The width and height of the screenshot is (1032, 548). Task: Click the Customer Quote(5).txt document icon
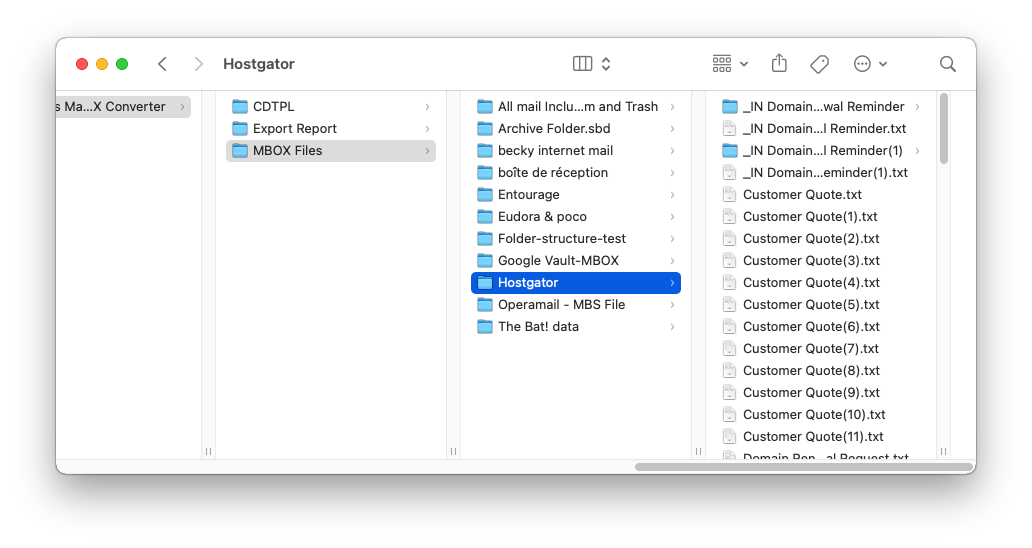coord(729,304)
